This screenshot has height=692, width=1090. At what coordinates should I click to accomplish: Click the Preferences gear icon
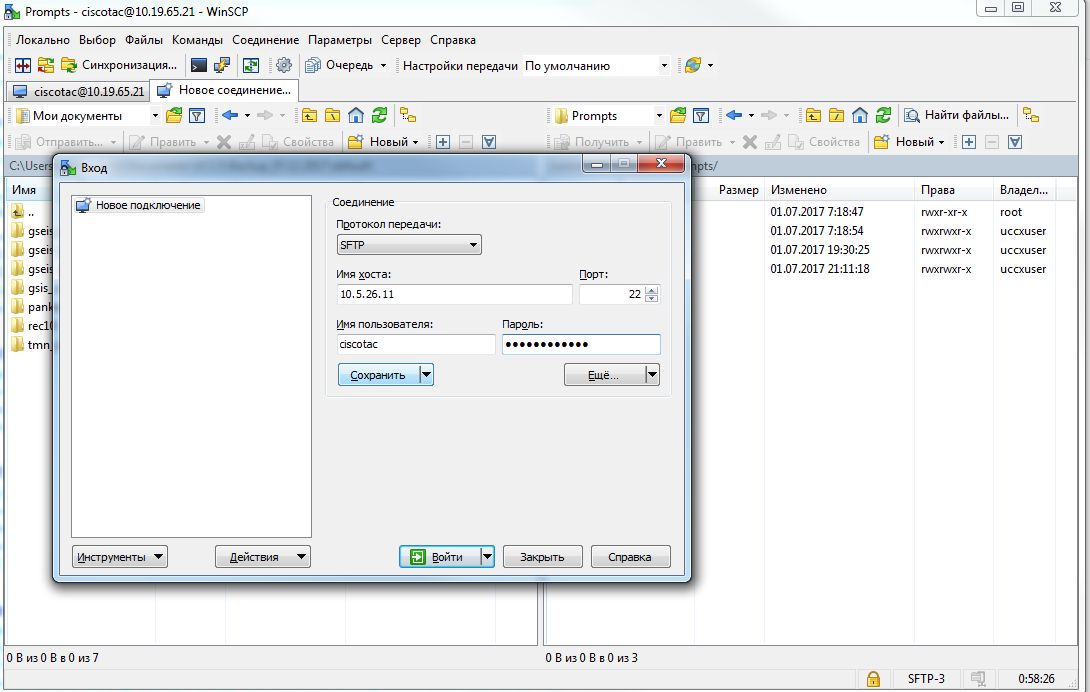[284, 65]
